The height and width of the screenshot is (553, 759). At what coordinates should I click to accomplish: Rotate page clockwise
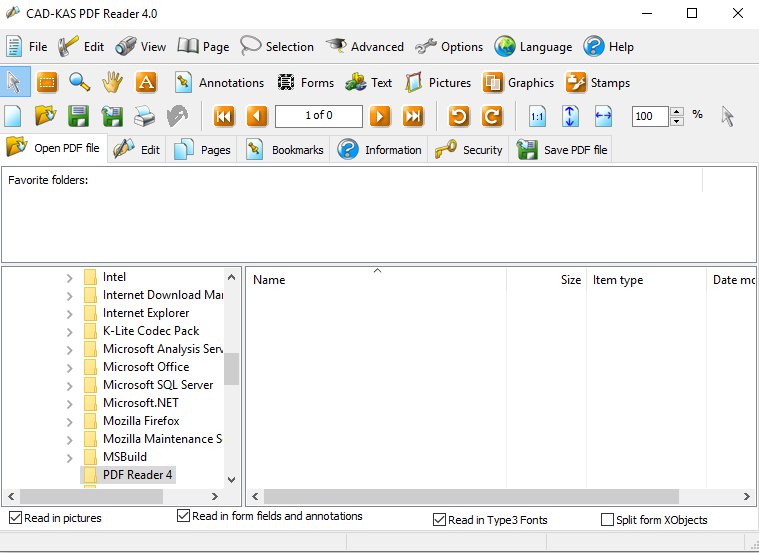pyautogui.click(x=492, y=116)
